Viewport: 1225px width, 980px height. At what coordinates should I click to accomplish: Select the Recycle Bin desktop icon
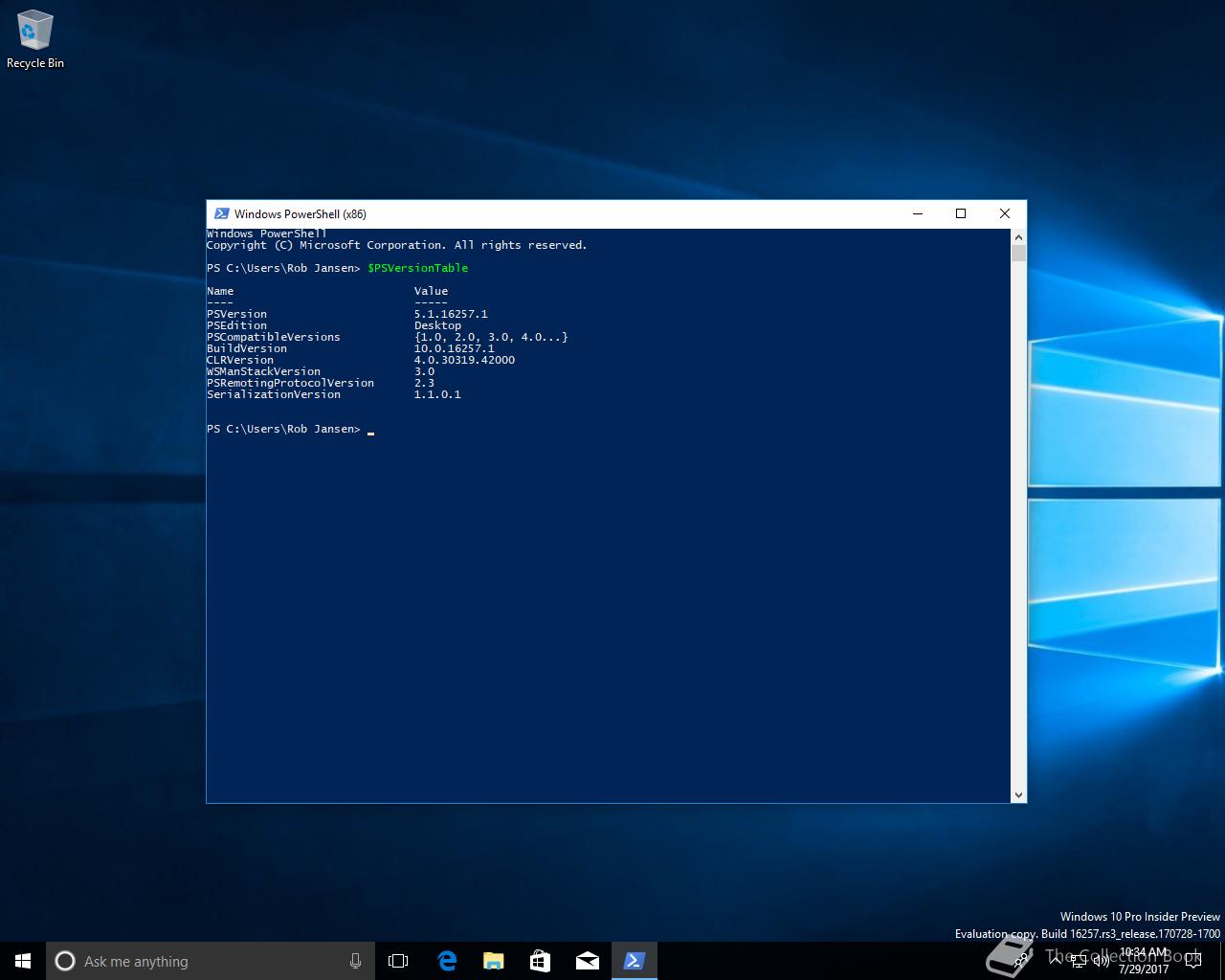(35, 40)
